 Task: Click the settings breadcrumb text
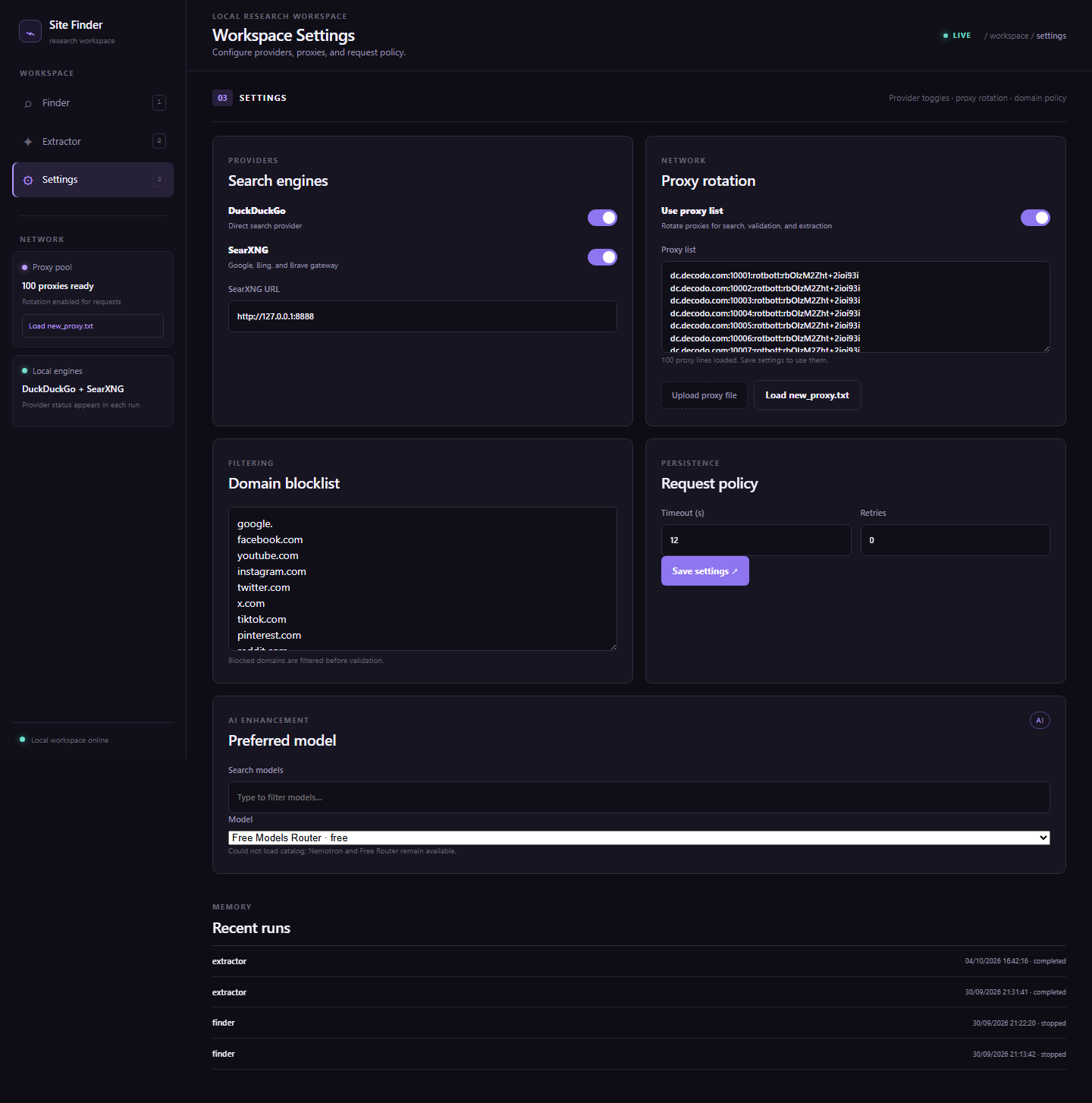(1051, 36)
